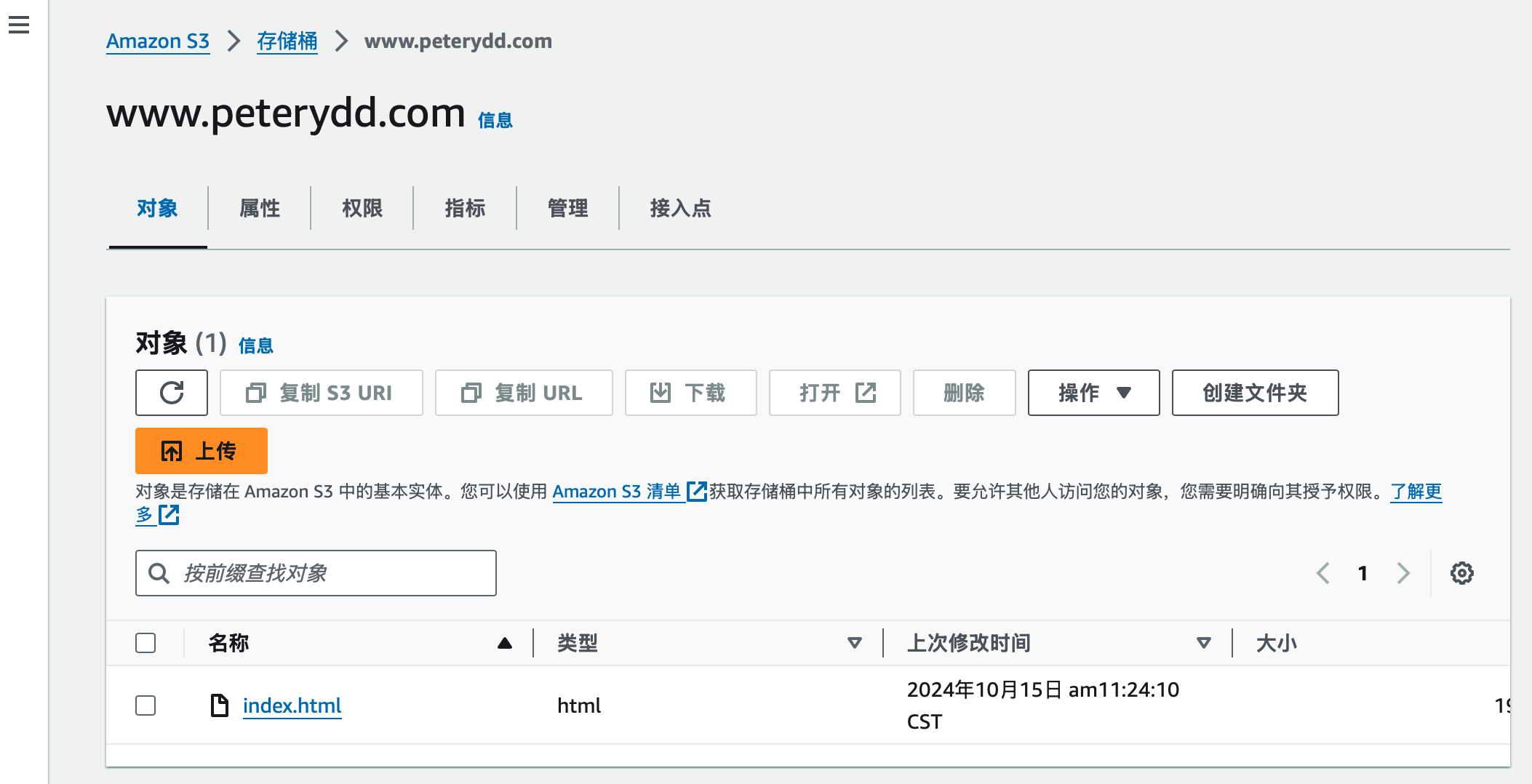Go to the previous page arrow
The width and height of the screenshot is (1532, 784).
1323,573
